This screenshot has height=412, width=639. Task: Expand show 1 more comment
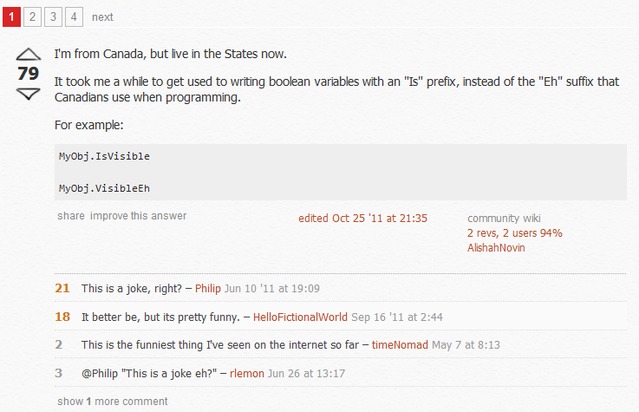pyautogui.click(x=112, y=401)
